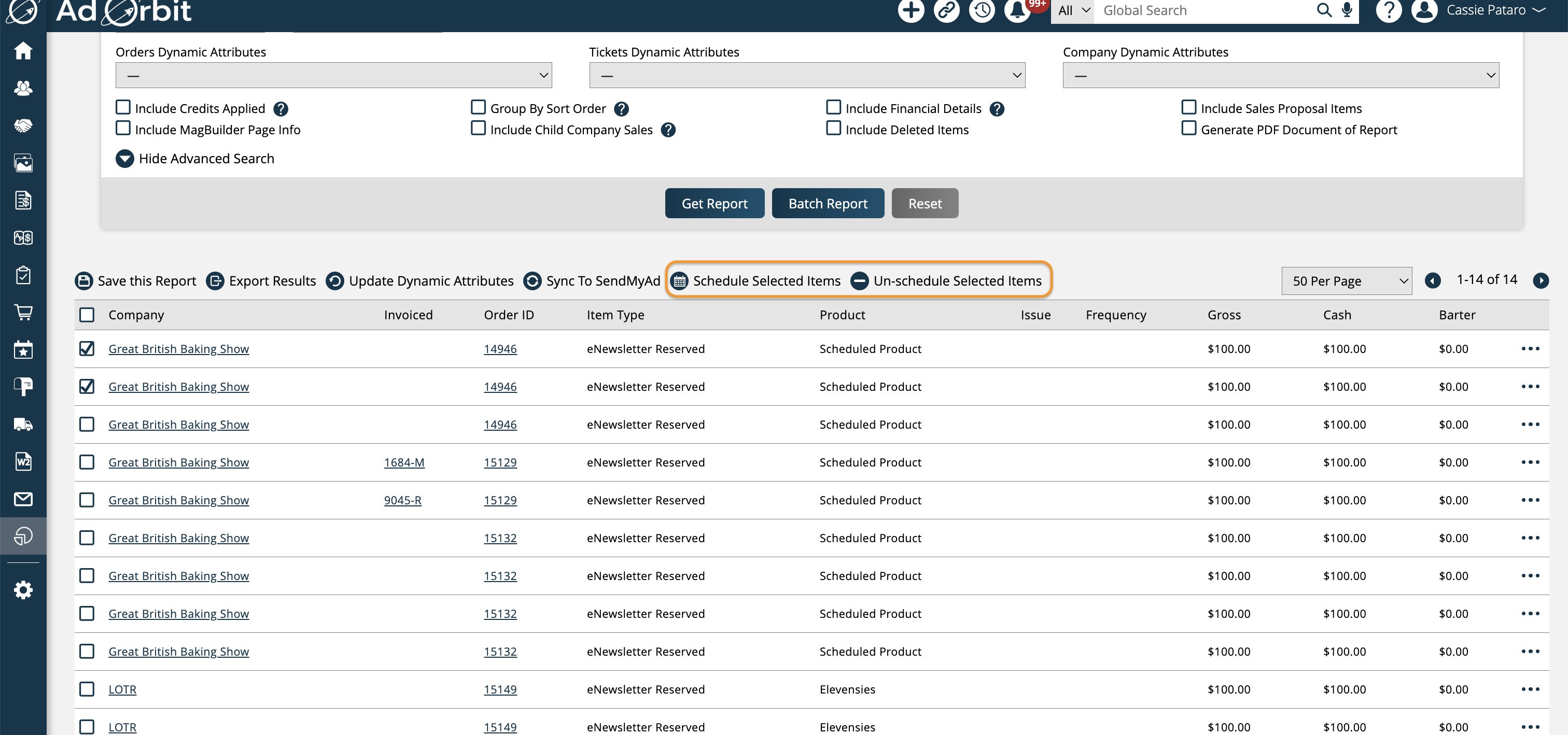Go to next results page arrow

tap(1541, 280)
